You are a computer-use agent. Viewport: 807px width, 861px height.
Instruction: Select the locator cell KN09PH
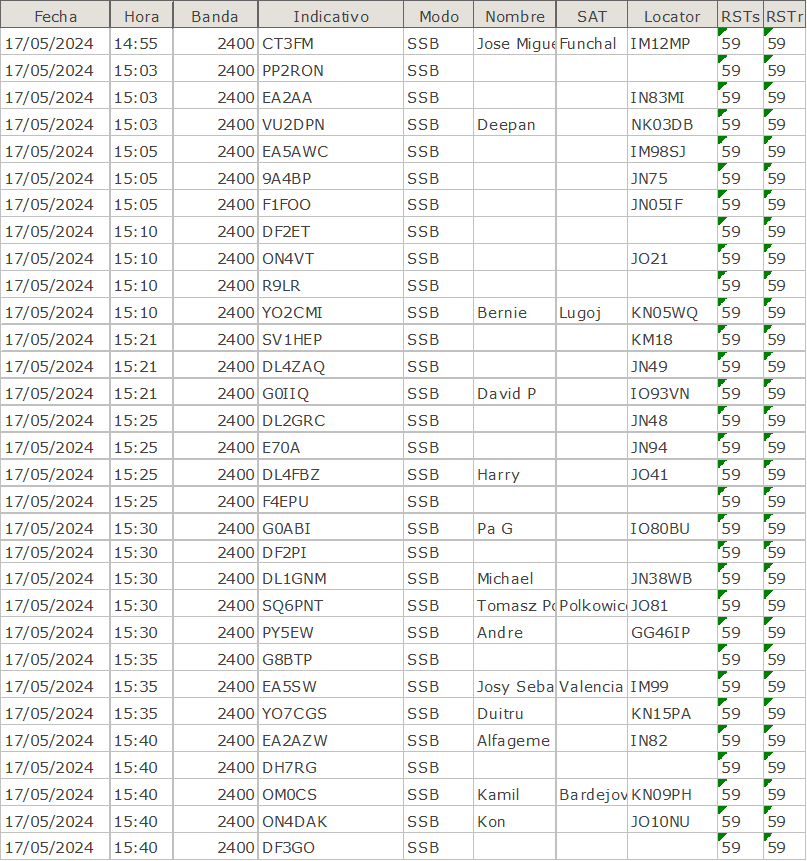662,795
